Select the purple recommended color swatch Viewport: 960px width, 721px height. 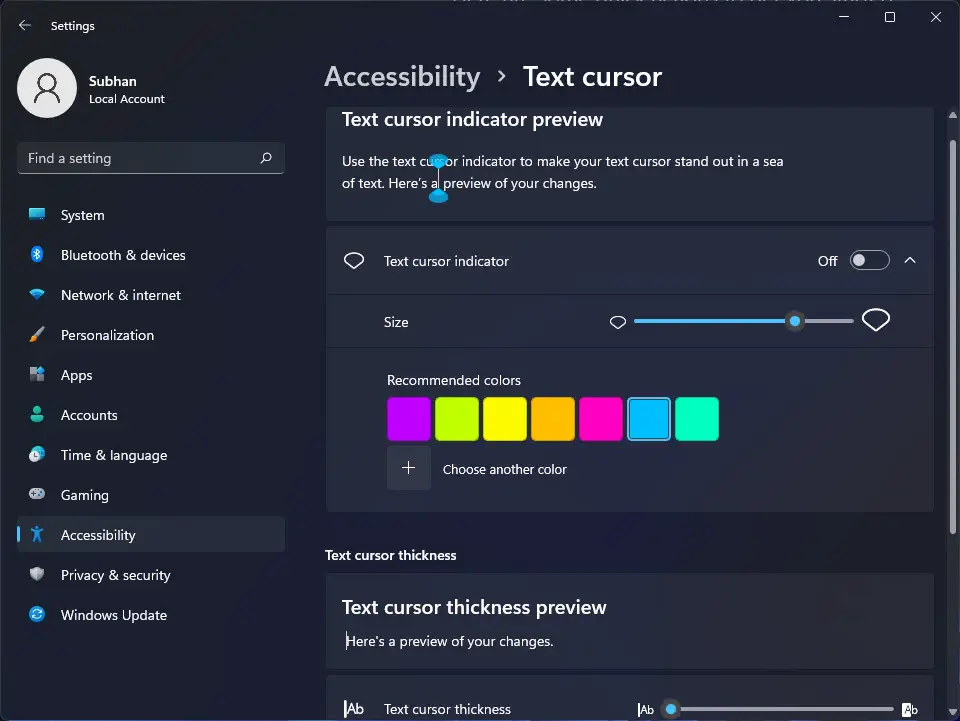click(409, 419)
